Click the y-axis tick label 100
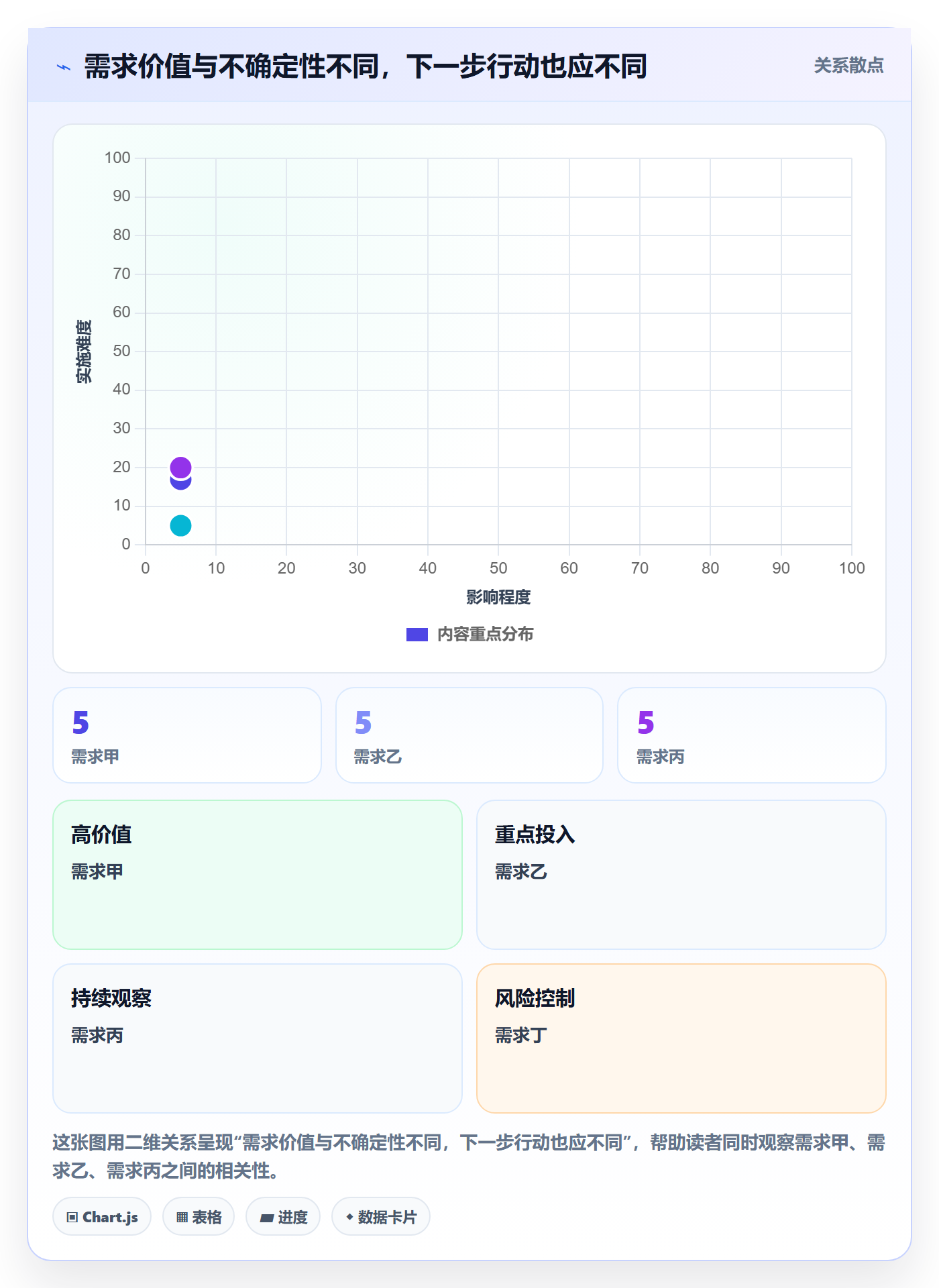This screenshot has width=939, height=1288. tap(117, 158)
